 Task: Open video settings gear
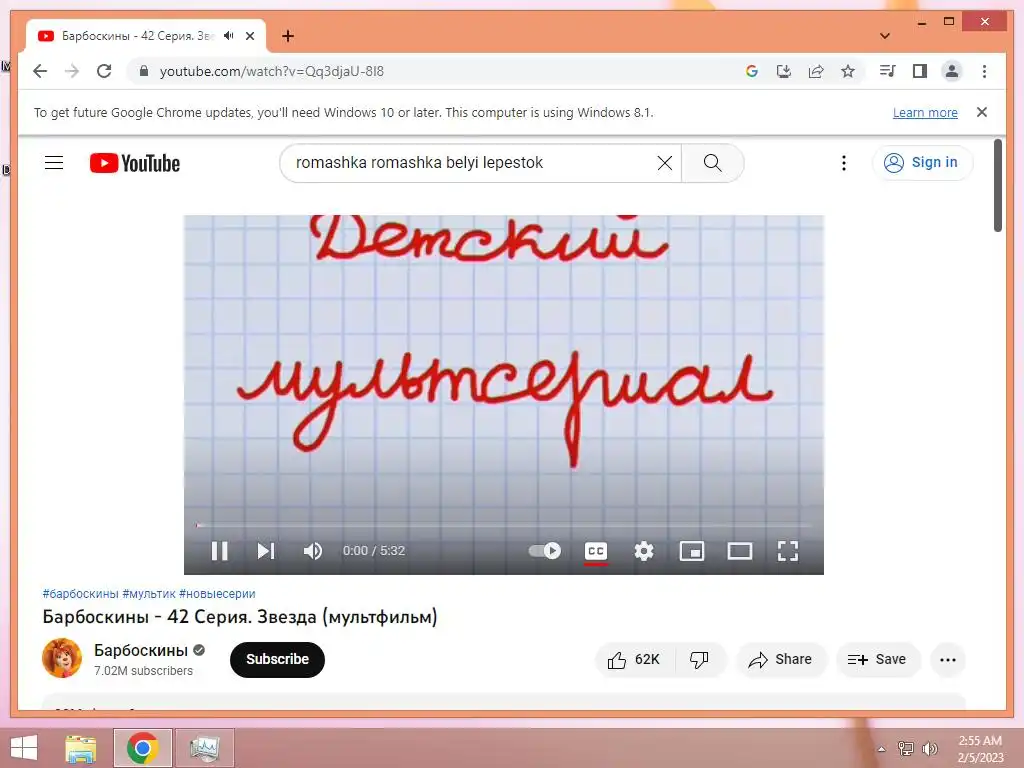(x=644, y=551)
